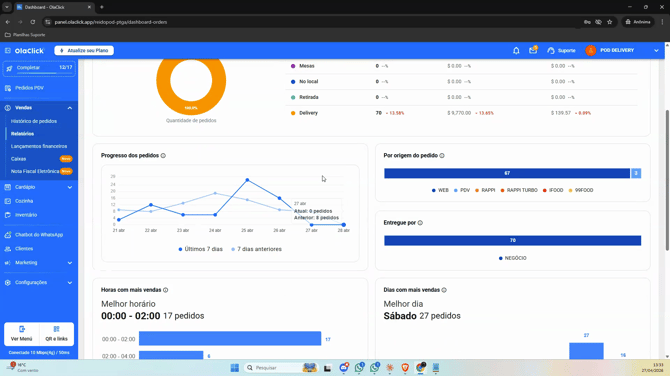Screen dimensions: 670x376
Task: Open the notifications bell icon
Action: [x=516, y=50]
